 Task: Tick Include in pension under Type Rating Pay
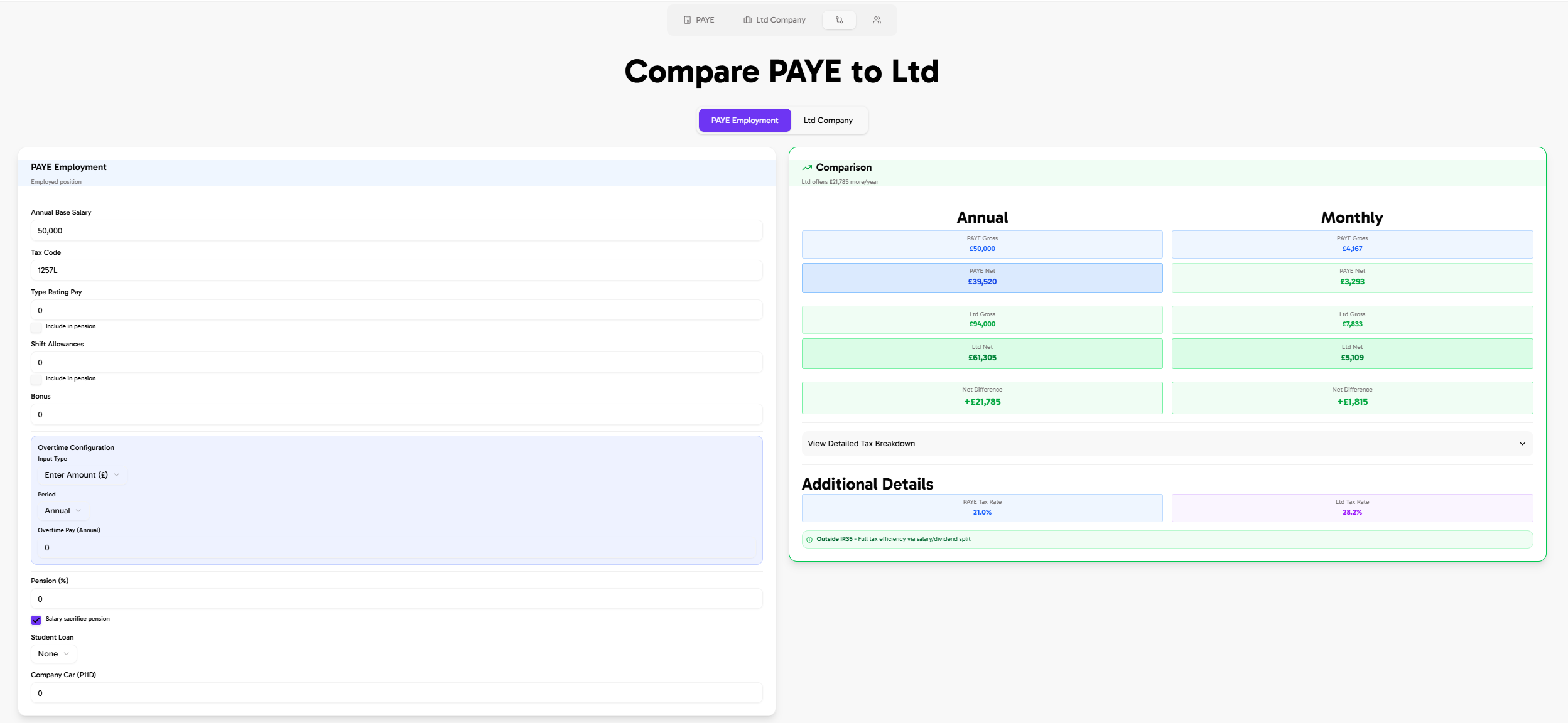point(36,327)
